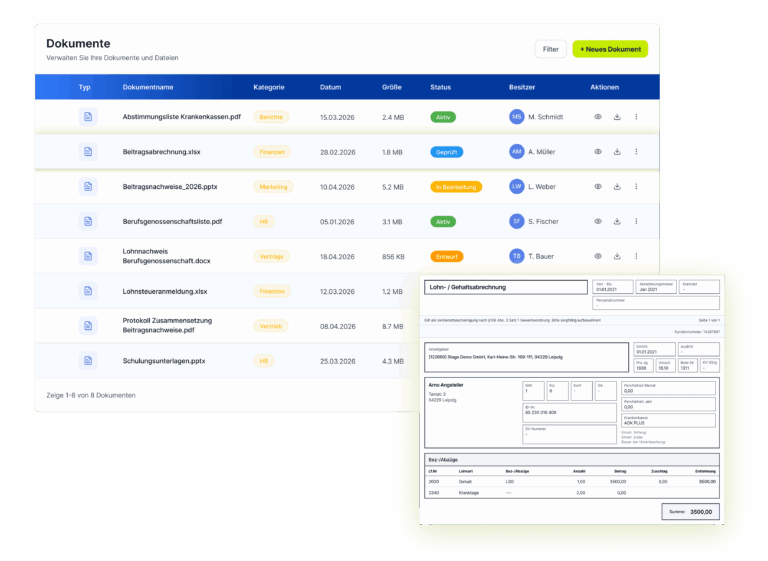Open more options menu for L. Weber's row
The image size is (768, 561).
point(636,186)
